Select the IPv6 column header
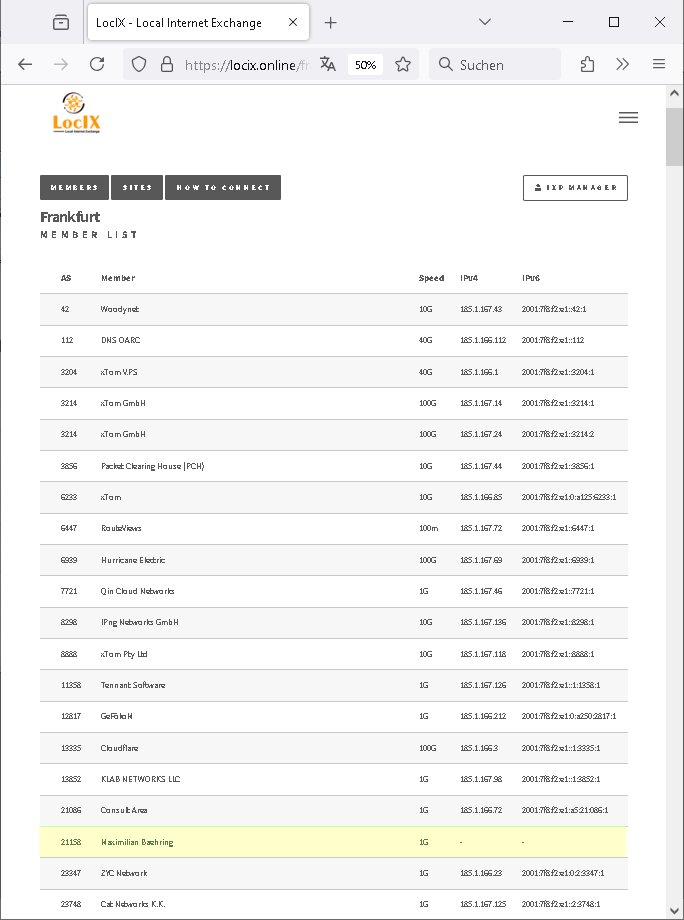 [x=531, y=278]
